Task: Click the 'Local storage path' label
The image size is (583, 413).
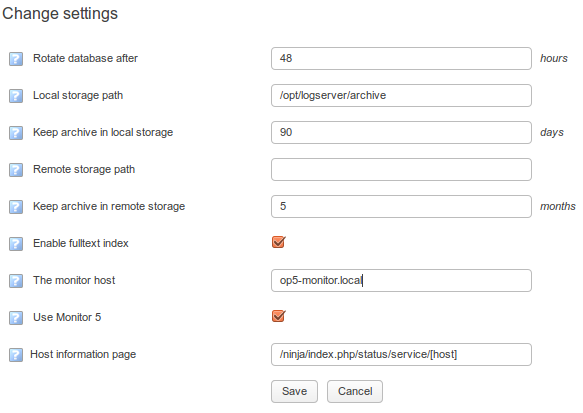Action: click(78, 96)
